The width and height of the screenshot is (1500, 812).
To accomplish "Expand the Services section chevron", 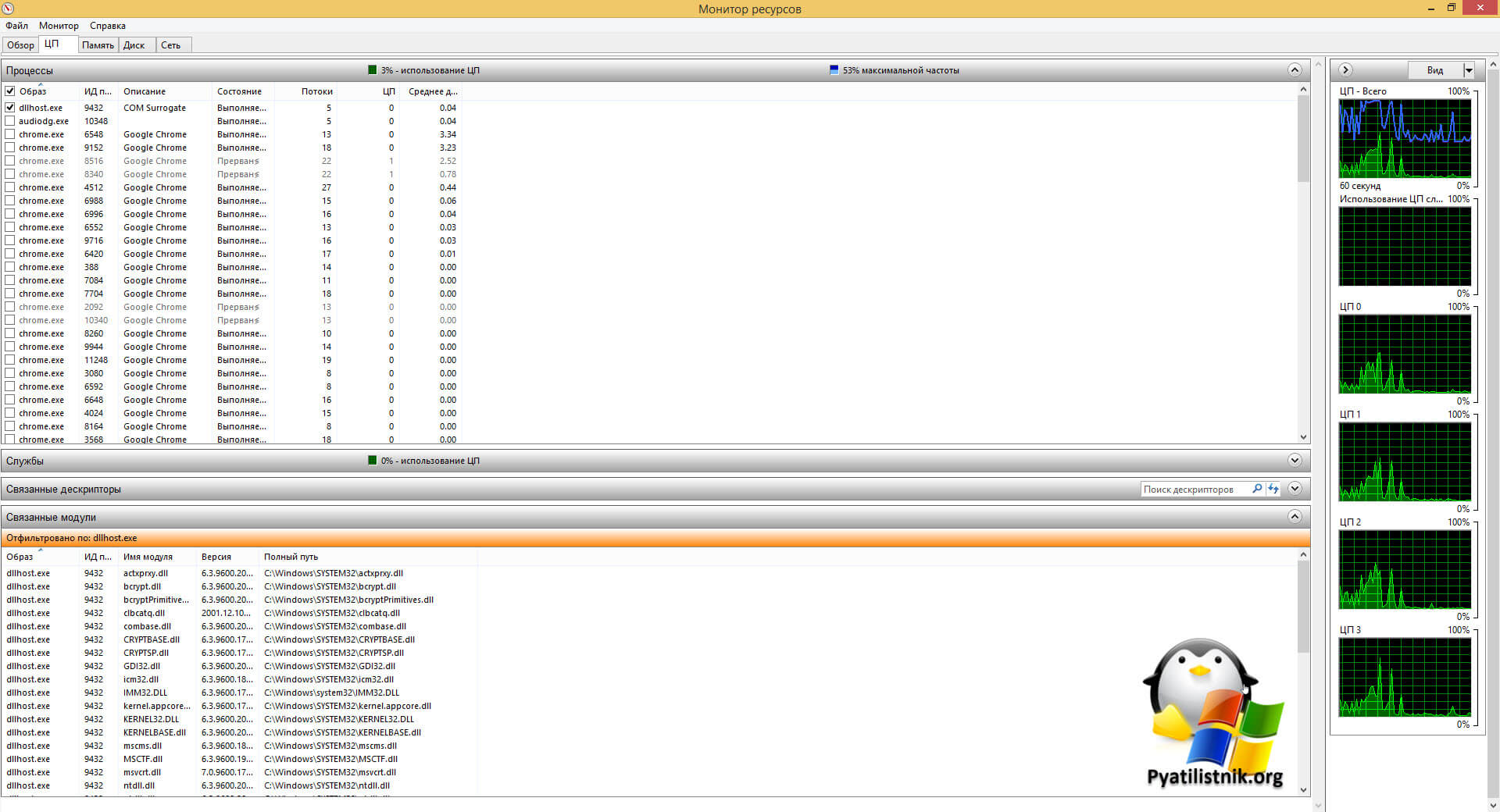I will tap(1295, 461).
